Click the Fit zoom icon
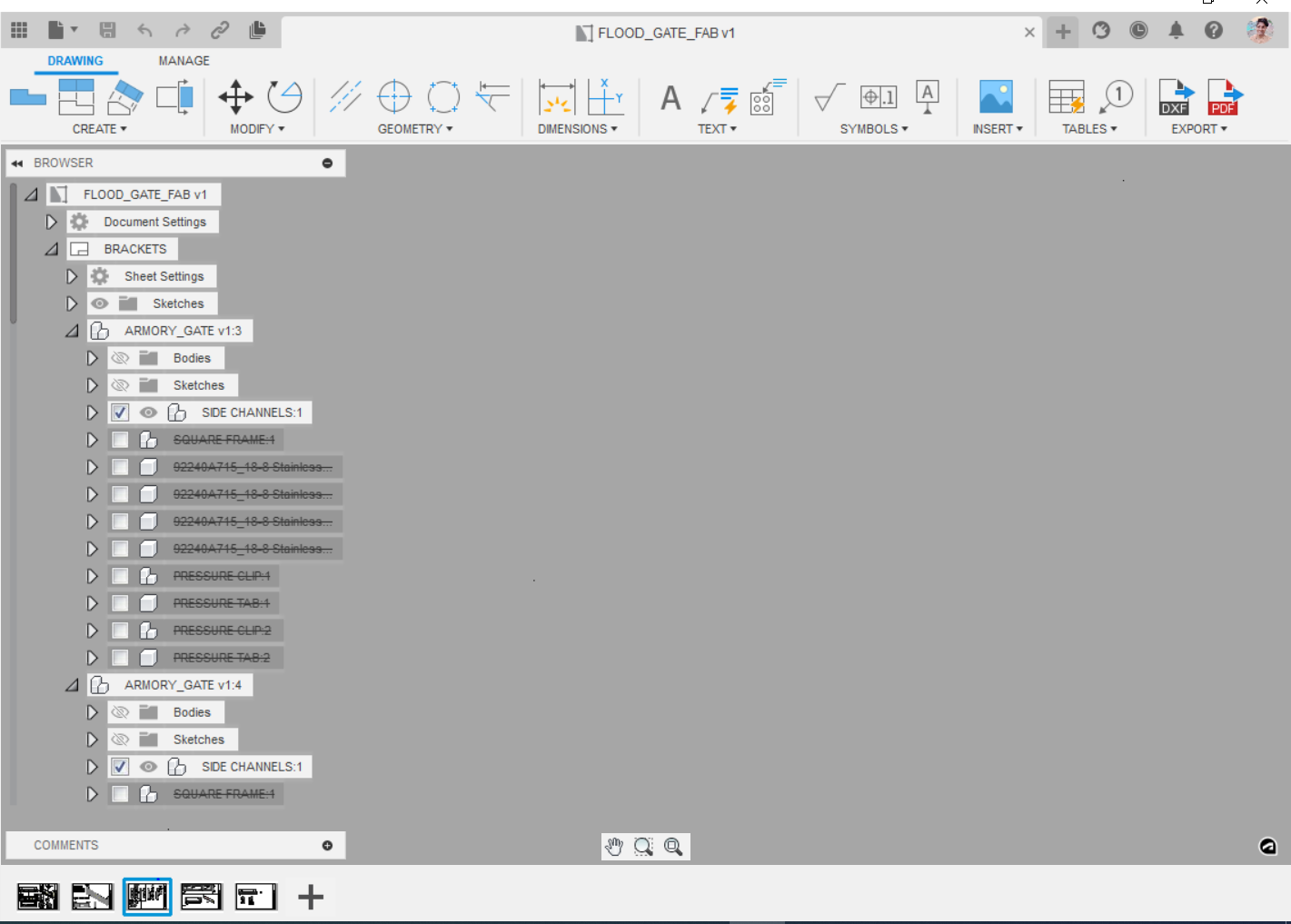This screenshot has width=1291, height=924. click(673, 846)
